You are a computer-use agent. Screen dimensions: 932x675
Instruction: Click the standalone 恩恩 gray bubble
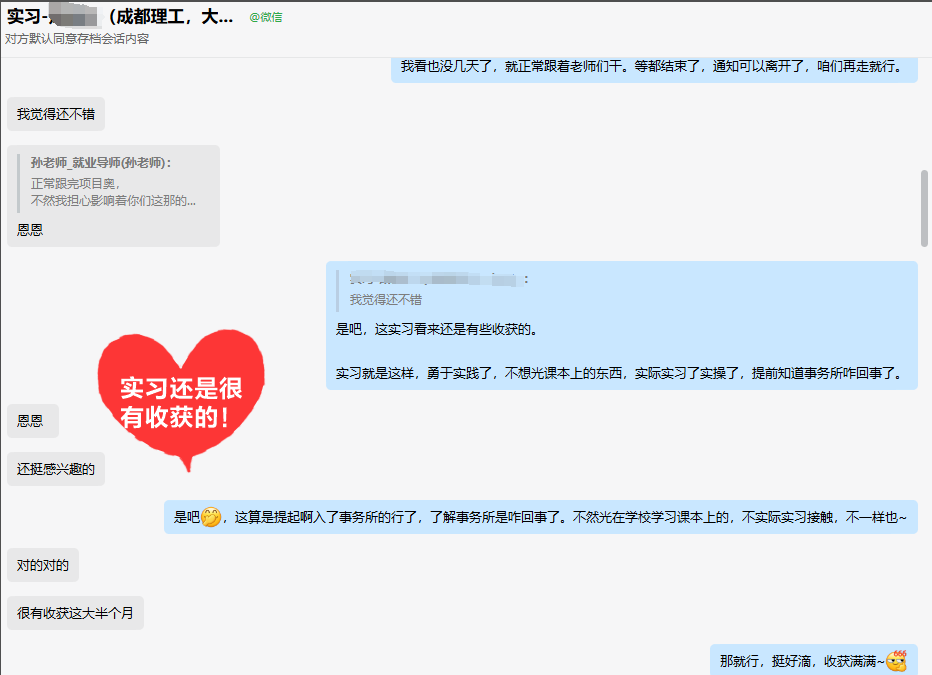(33, 421)
